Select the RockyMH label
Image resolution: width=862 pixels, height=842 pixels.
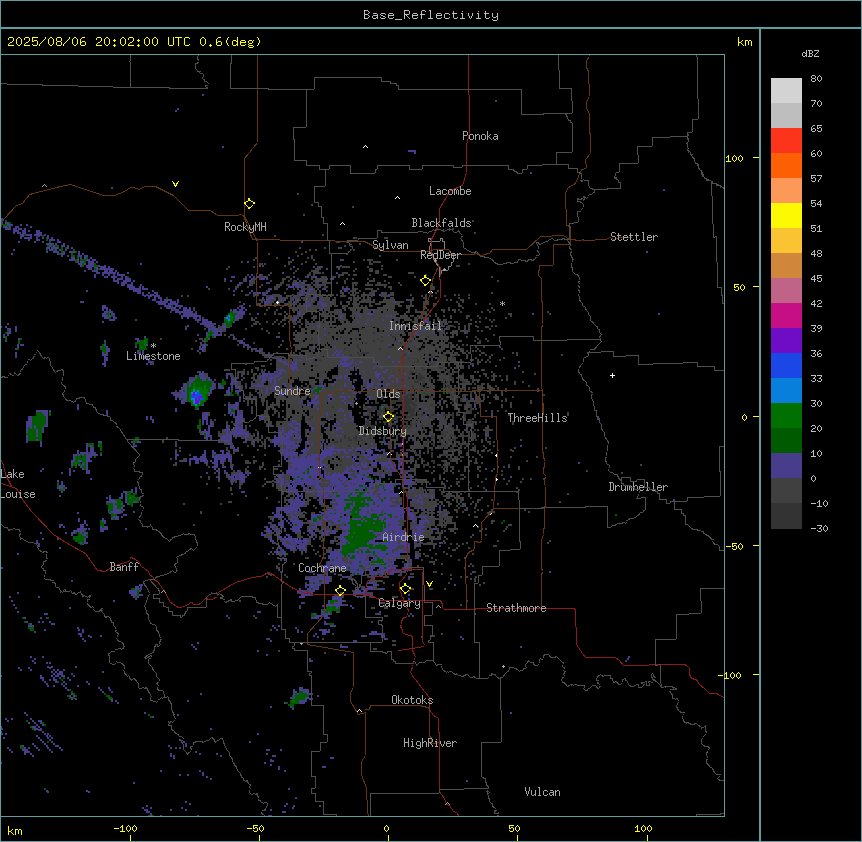[245, 227]
